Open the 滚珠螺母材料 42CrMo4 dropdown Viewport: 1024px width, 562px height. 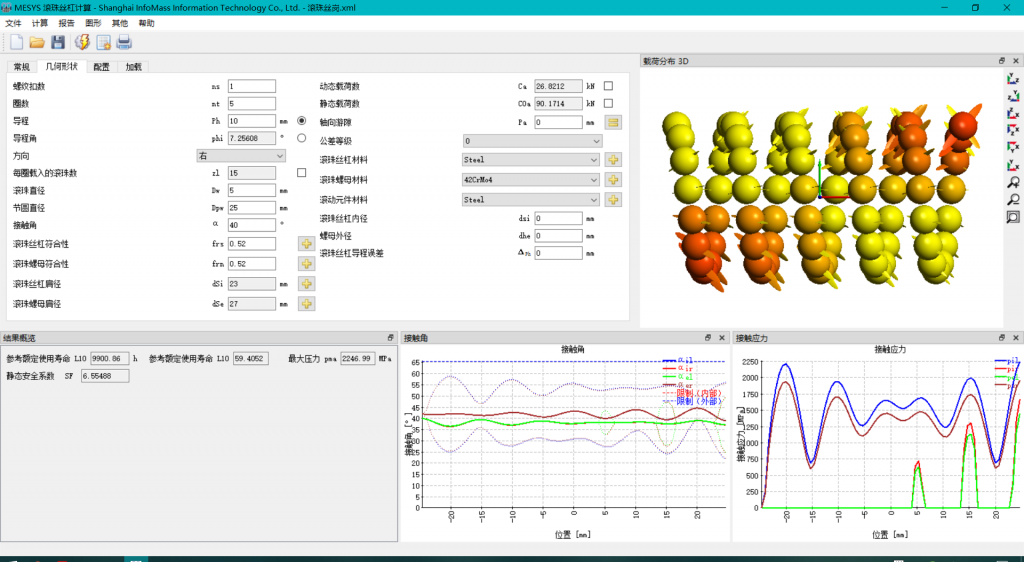(x=531, y=180)
